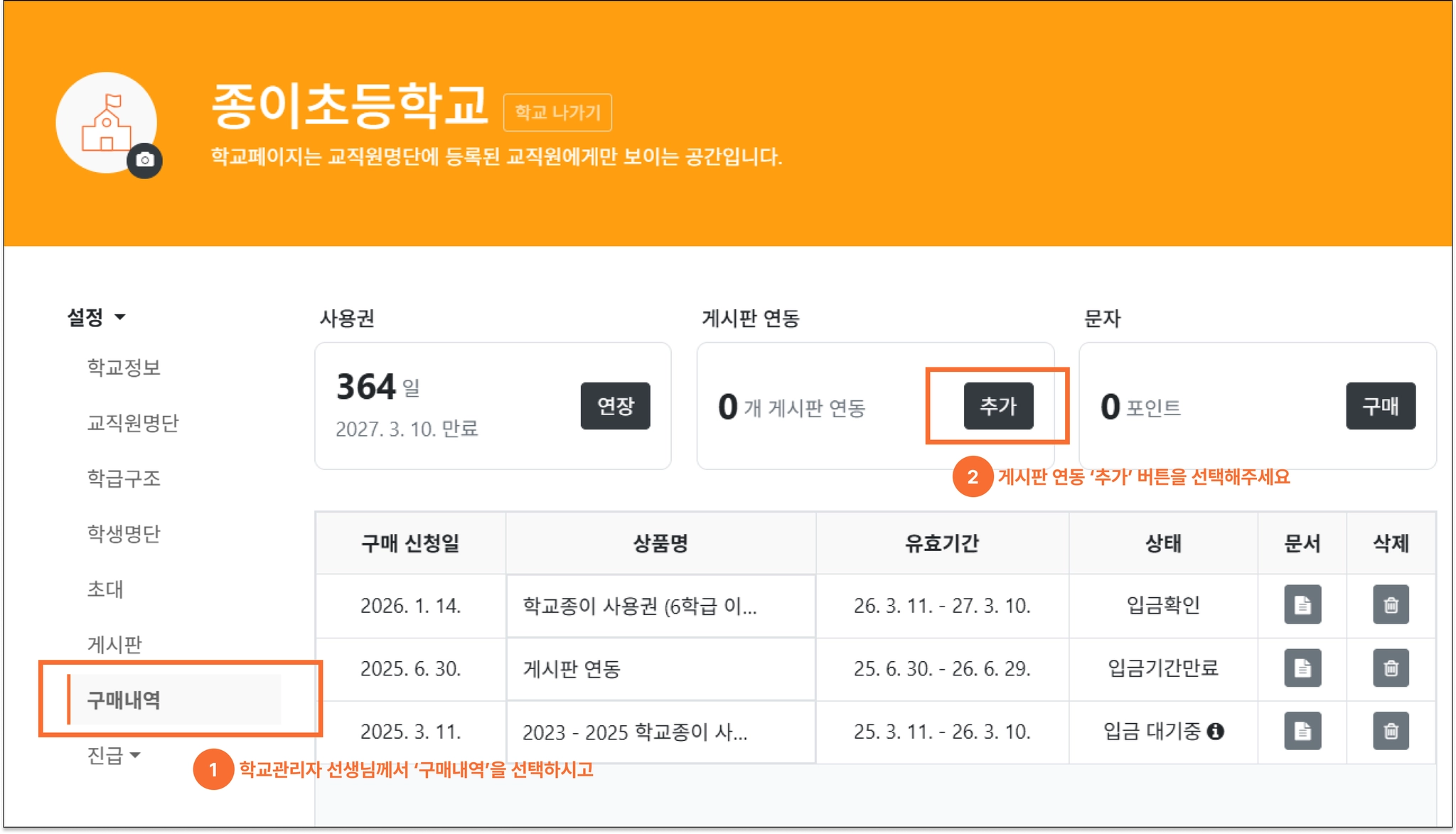Click info icon next to 입금 대기중
The height and width of the screenshot is (834, 1456).
pos(1216,731)
